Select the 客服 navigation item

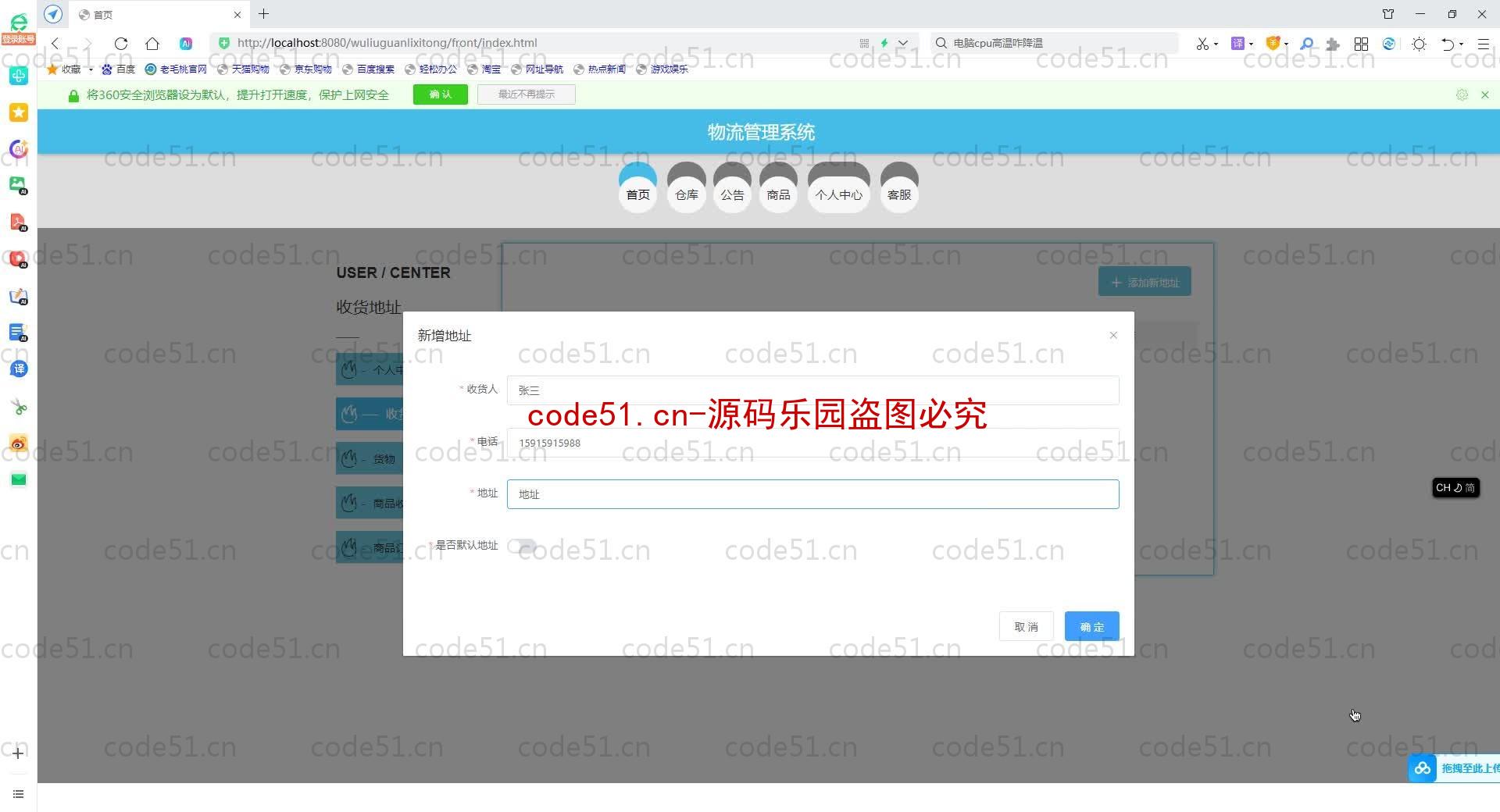click(899, 187)
